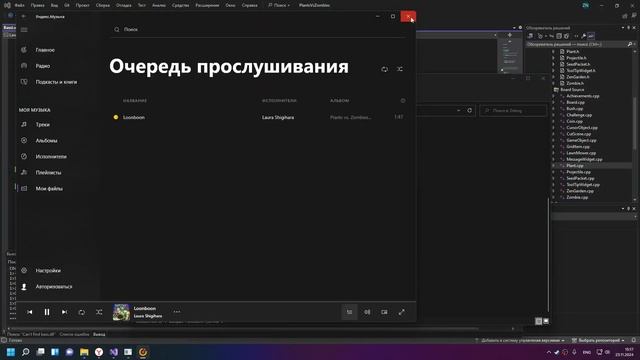The image size is (640, 360).
Task: Go back with the arrow in Яндекс.Музыка
Action: click(x=24, y=16)
